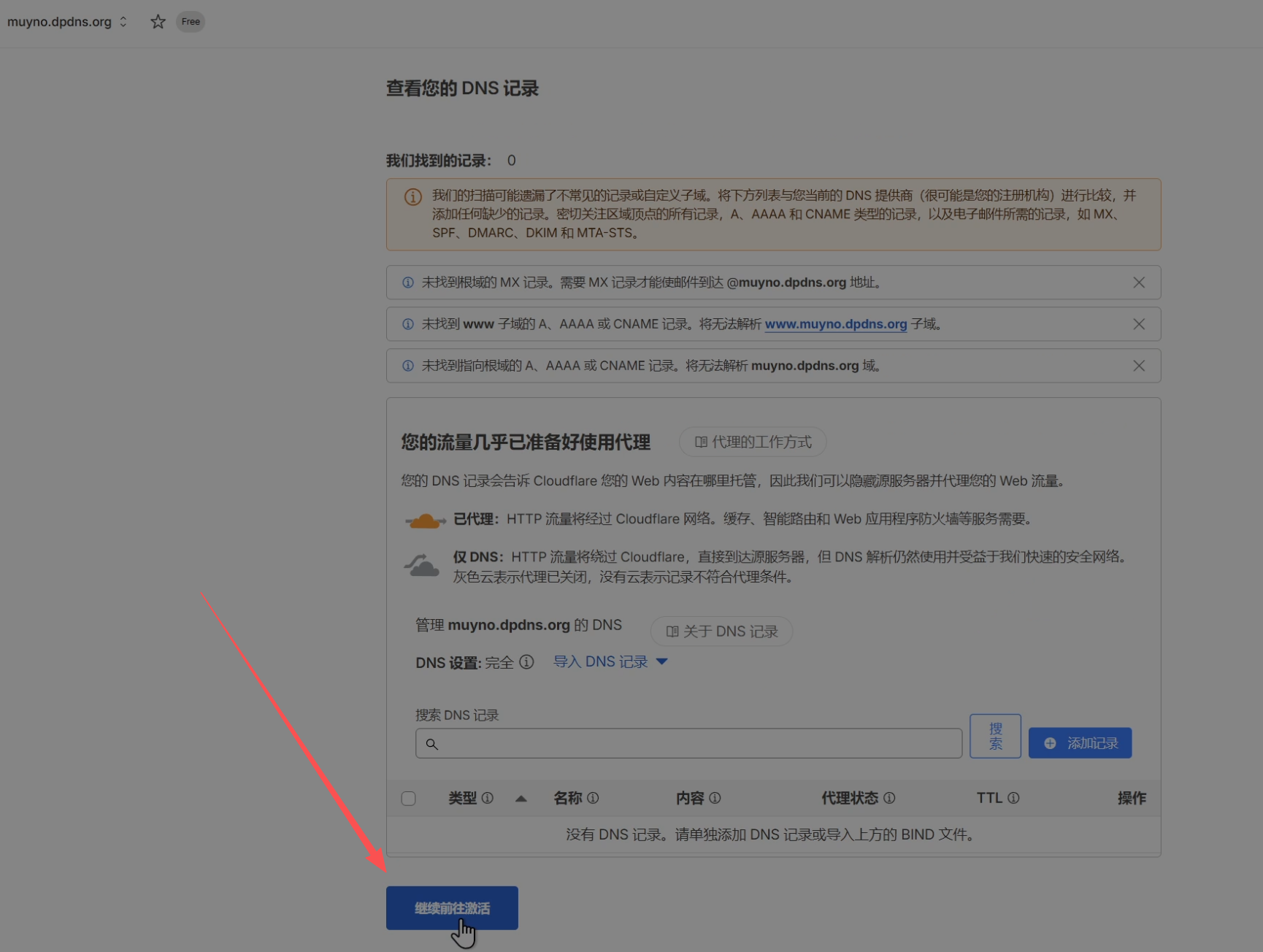Star the muyno.dpdns.org domain
1263x952 pixels.
[x=158, y=22]
